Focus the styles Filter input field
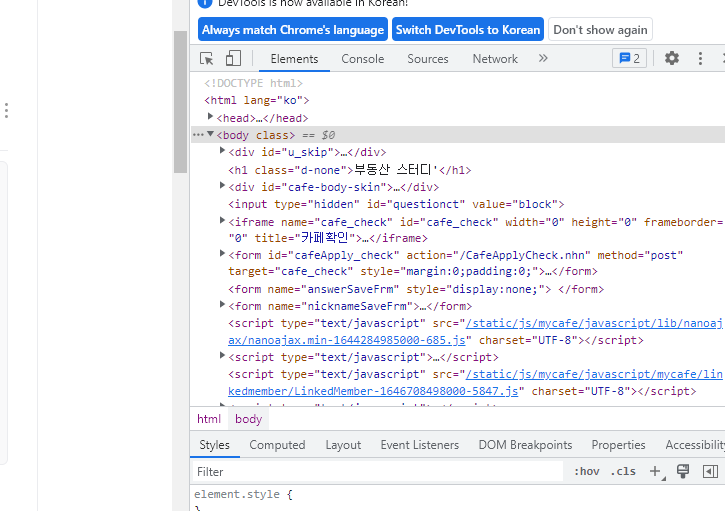The width and height of the screenshot is (725, 511). [x=377, y=472]
